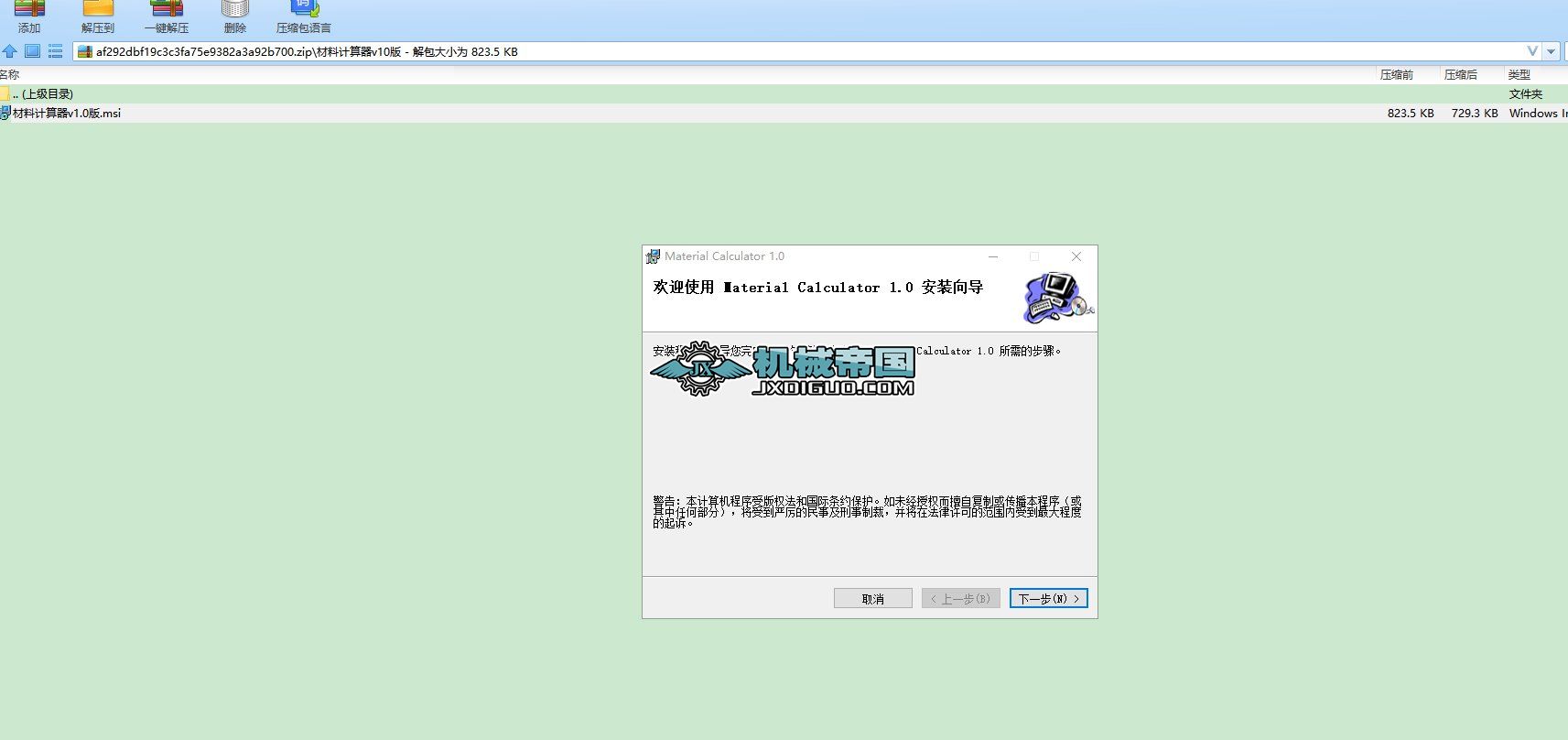Screen dimensions: 1568x740
Task: Switch to the list view mode
Action: pos(55,51)
